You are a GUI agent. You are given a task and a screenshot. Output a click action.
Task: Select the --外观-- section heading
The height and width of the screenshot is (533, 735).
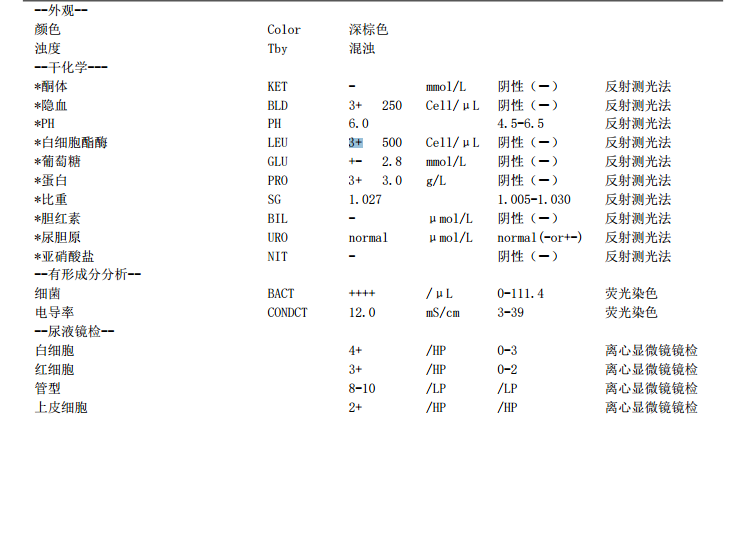61,10
